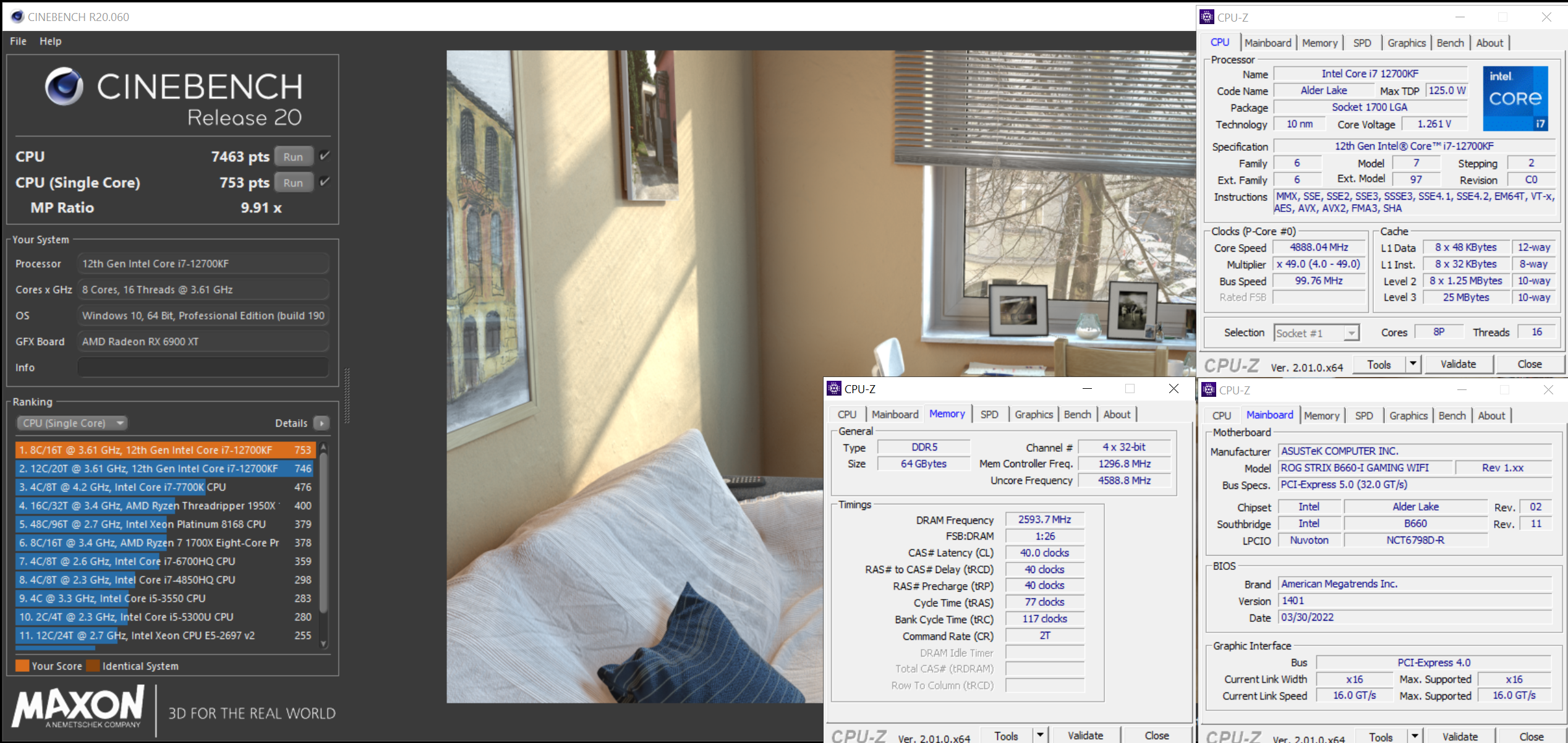This screenshot has height=743, width=1568.
Task: Open Tools dropdown arrow in Mainboard CPU-Z window
Action: 1415,737
